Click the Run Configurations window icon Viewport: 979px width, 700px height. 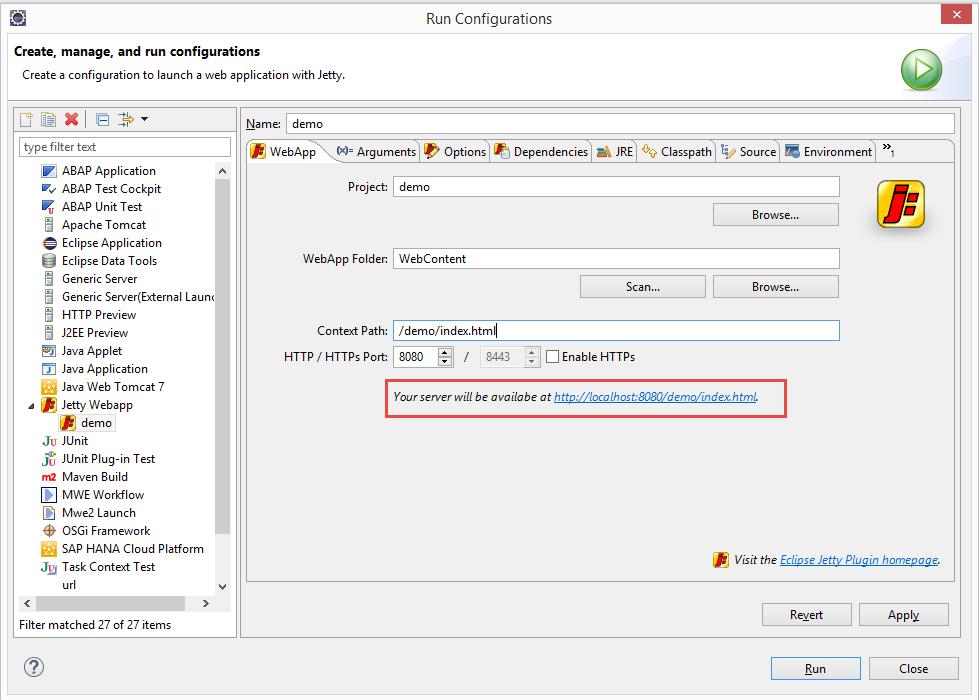click(x=17, y=17)
